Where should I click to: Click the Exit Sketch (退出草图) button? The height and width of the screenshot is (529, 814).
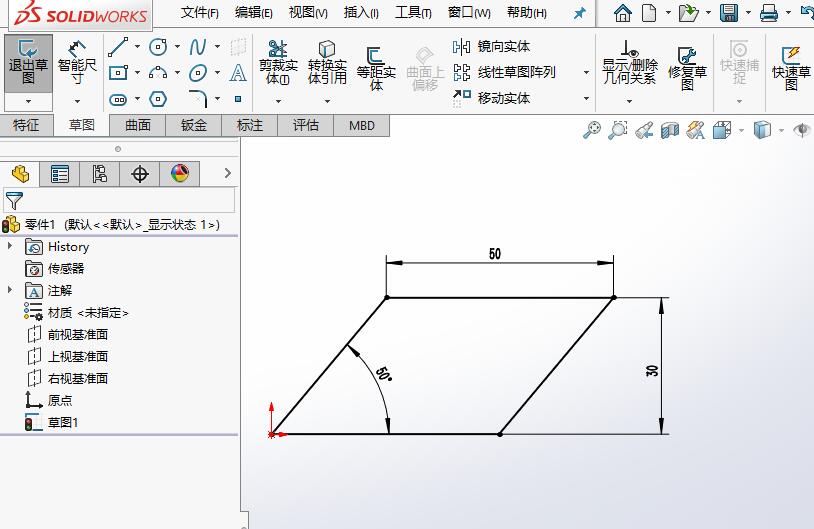tap(29, 63)
